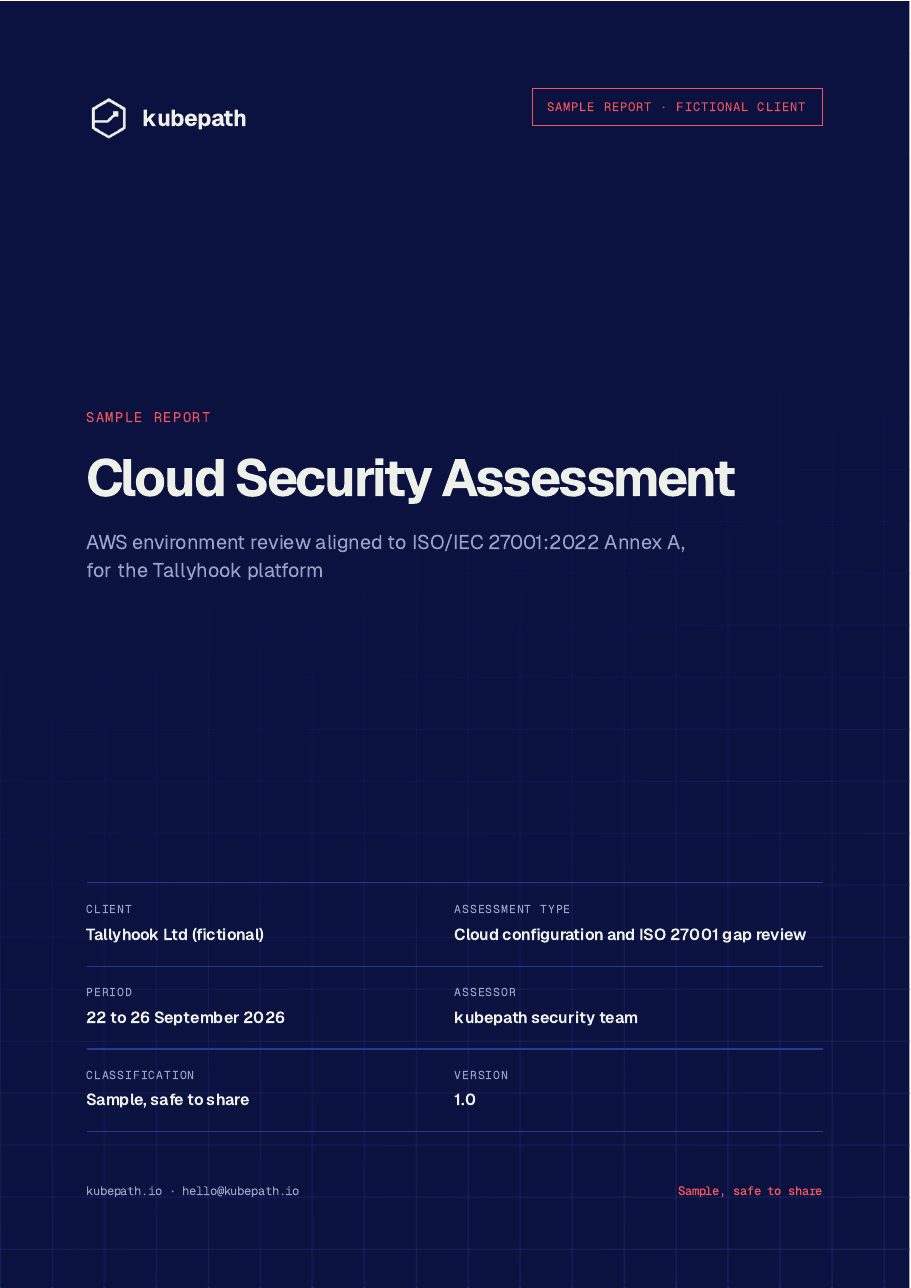Click the ASSESSOR field label
The height and width of the screenshot is (1288, 911).
point(485,993)
